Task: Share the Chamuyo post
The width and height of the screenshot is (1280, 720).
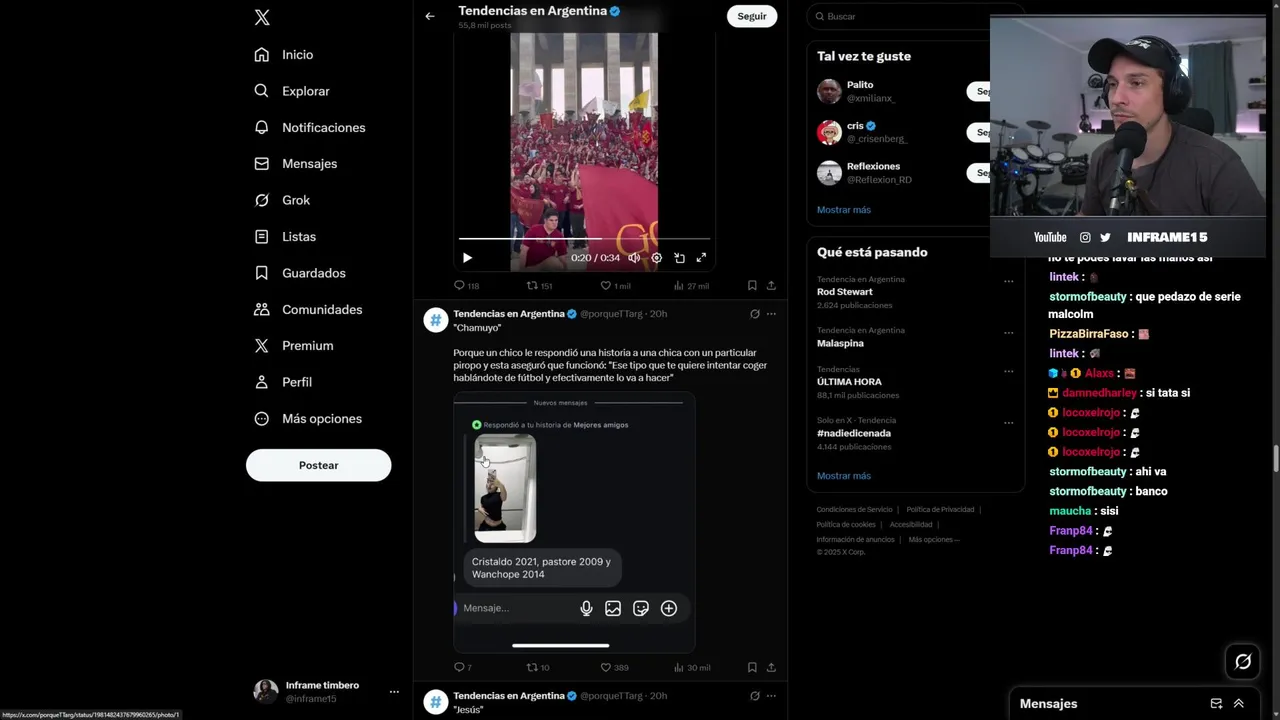Action: (x=771, y=668)
